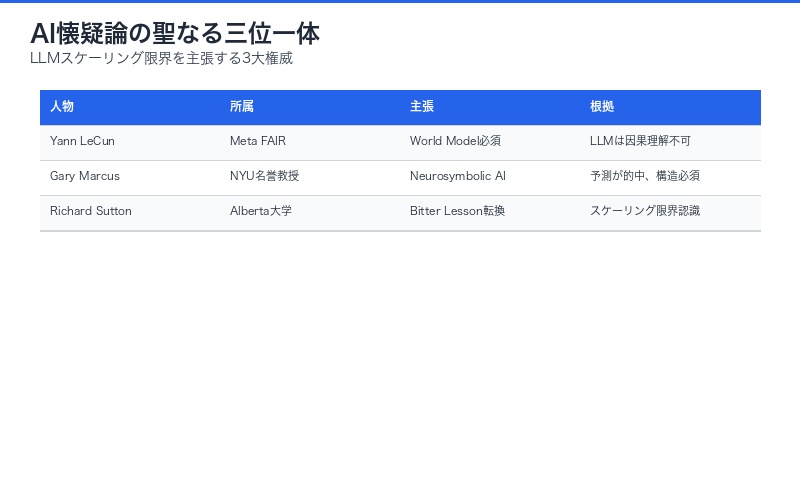Click the Richard Sutton name cell
The width and height of the screenshot is (800, 500).
(x=91, y=211)
